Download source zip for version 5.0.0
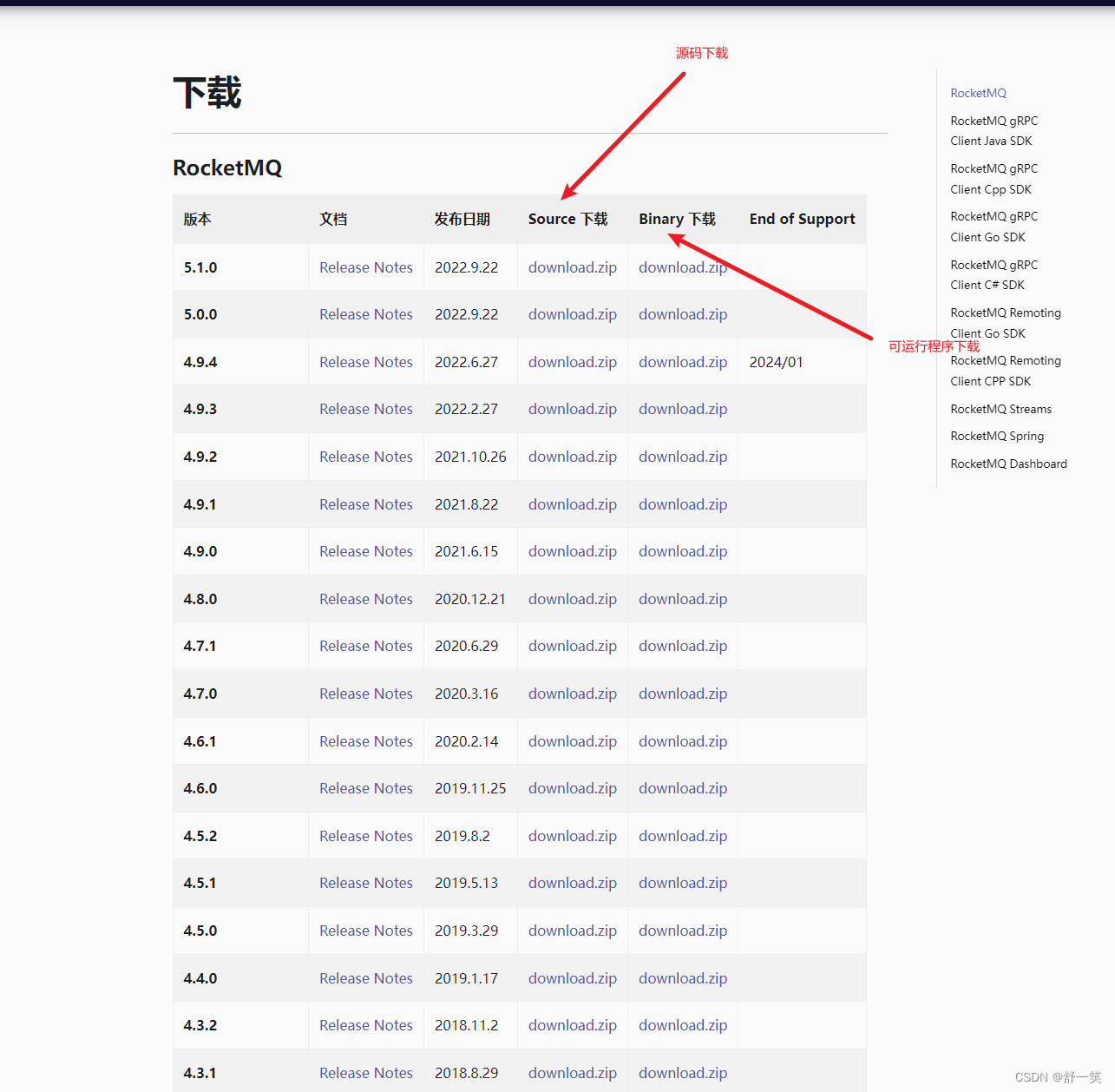The width and height of the screenshot is (1115, 1092). pyautogui.click(x=572, y=314)
